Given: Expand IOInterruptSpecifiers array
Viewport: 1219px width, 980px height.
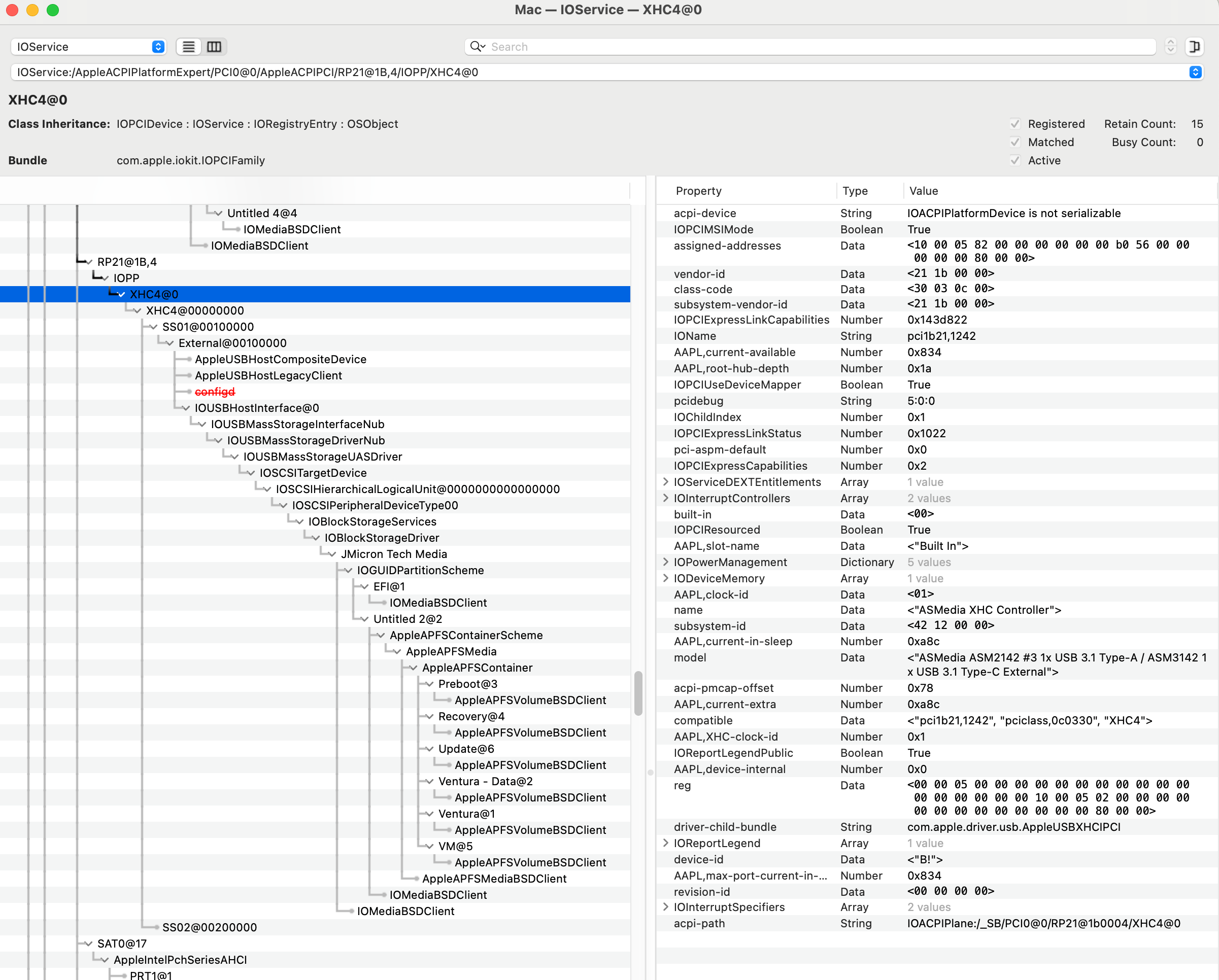Looking at the screenshot, I should (665, 907).
